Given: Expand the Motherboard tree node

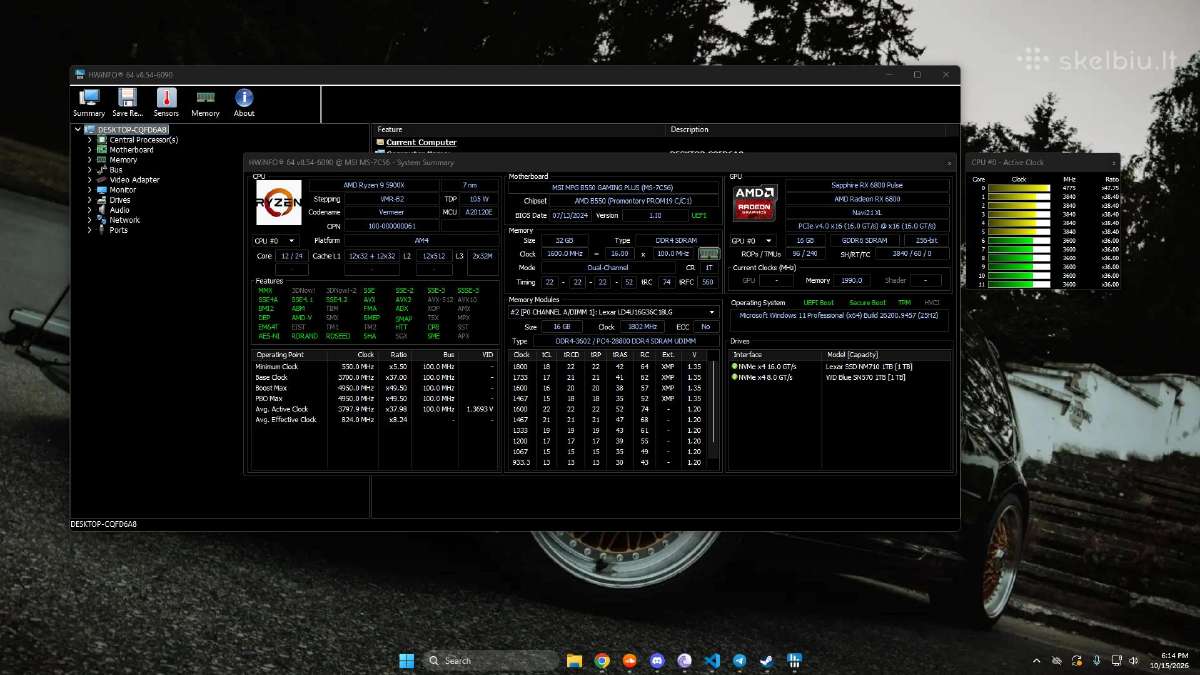Looking at the screenshot, I should tap(89, 150).
